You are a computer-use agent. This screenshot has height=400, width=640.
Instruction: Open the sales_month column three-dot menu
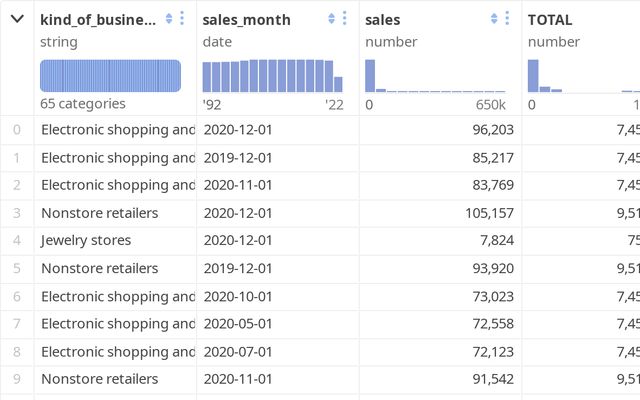345,19
